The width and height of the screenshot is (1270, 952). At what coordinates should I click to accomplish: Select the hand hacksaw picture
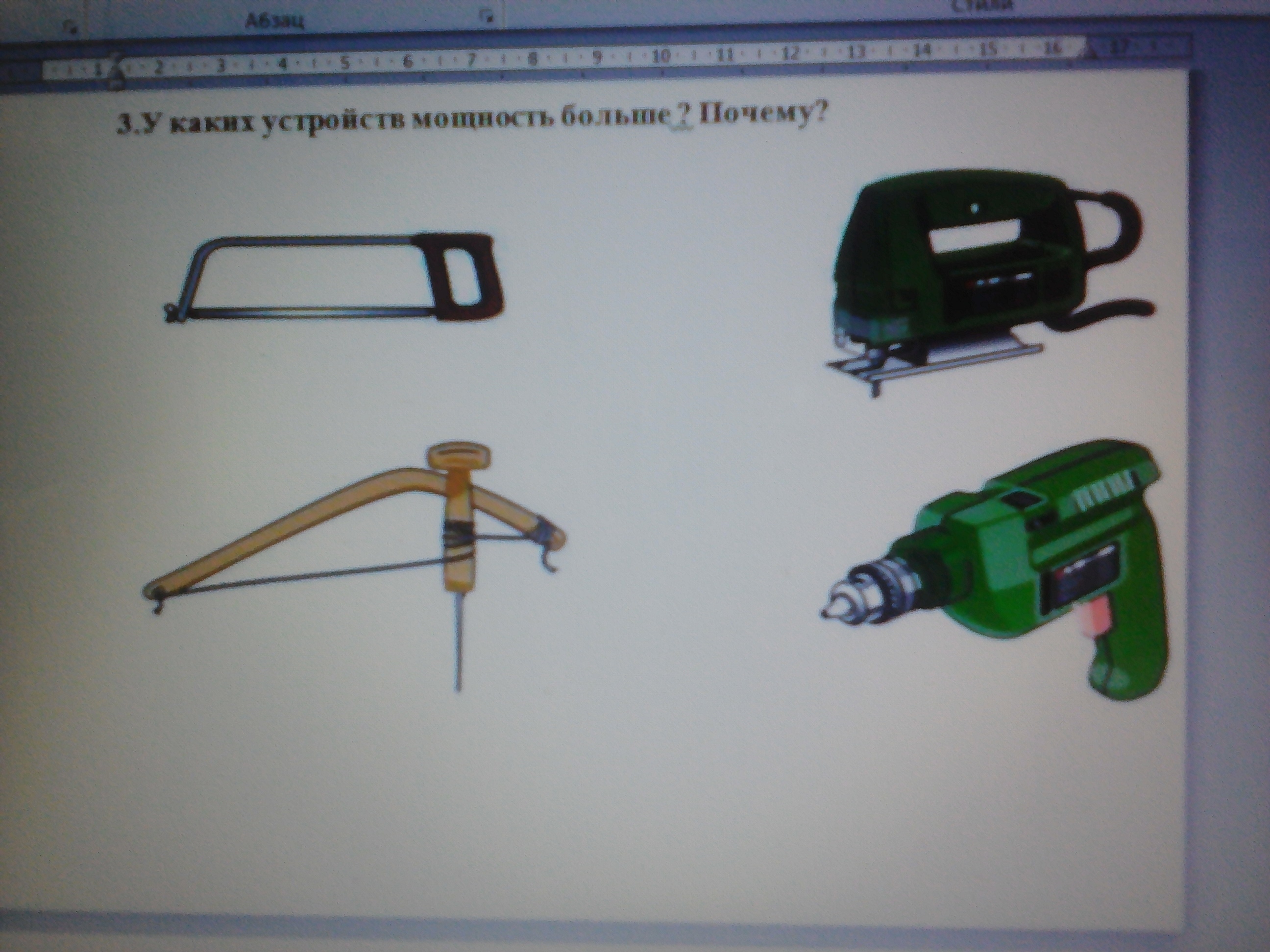pos(333,278)
